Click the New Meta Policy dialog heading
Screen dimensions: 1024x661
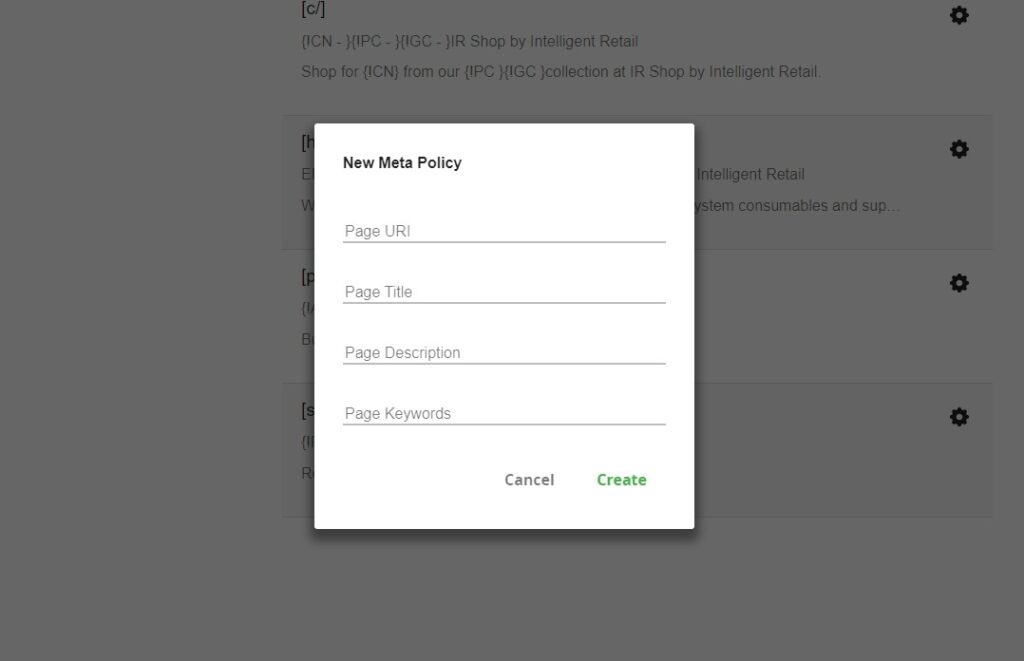click(402, 163)
